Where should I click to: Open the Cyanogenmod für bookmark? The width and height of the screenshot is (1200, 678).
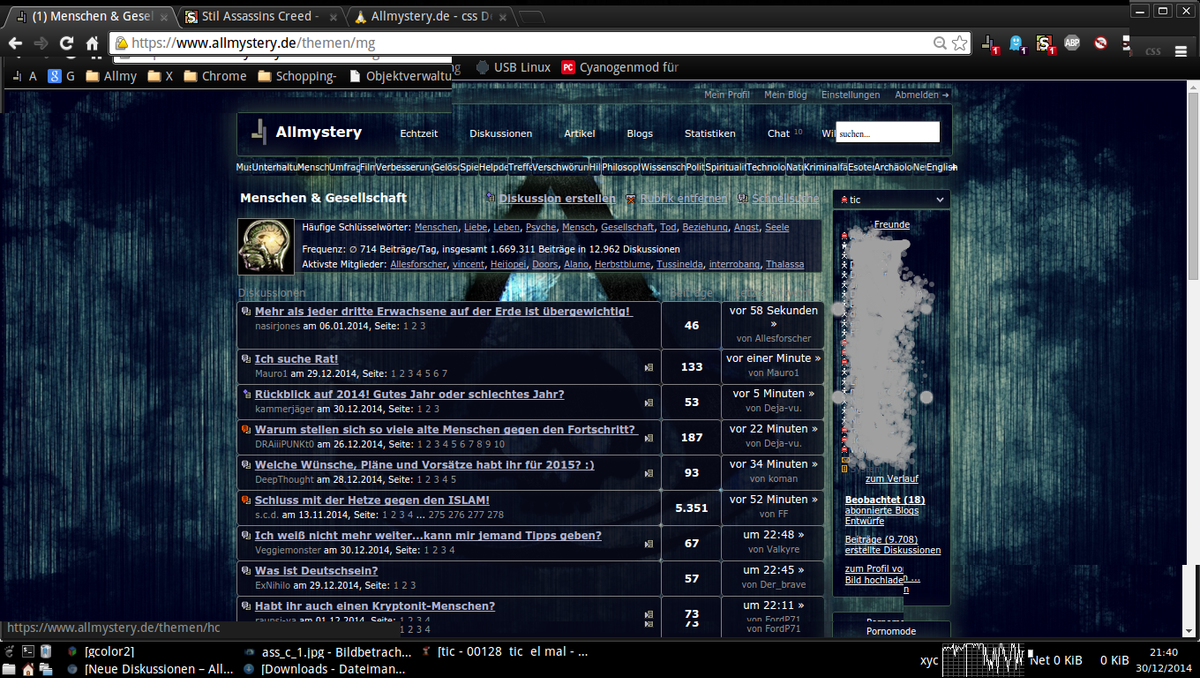point(620,67)
